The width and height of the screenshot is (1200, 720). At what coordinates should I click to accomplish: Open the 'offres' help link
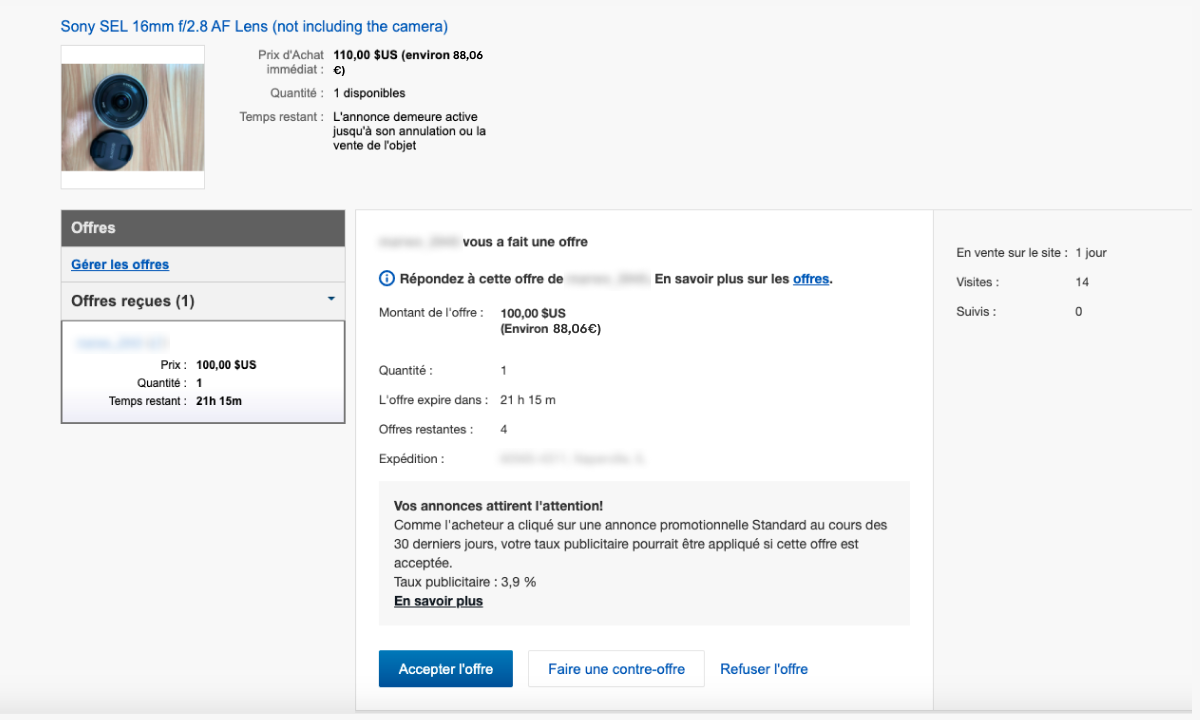[x=811, y=279]
